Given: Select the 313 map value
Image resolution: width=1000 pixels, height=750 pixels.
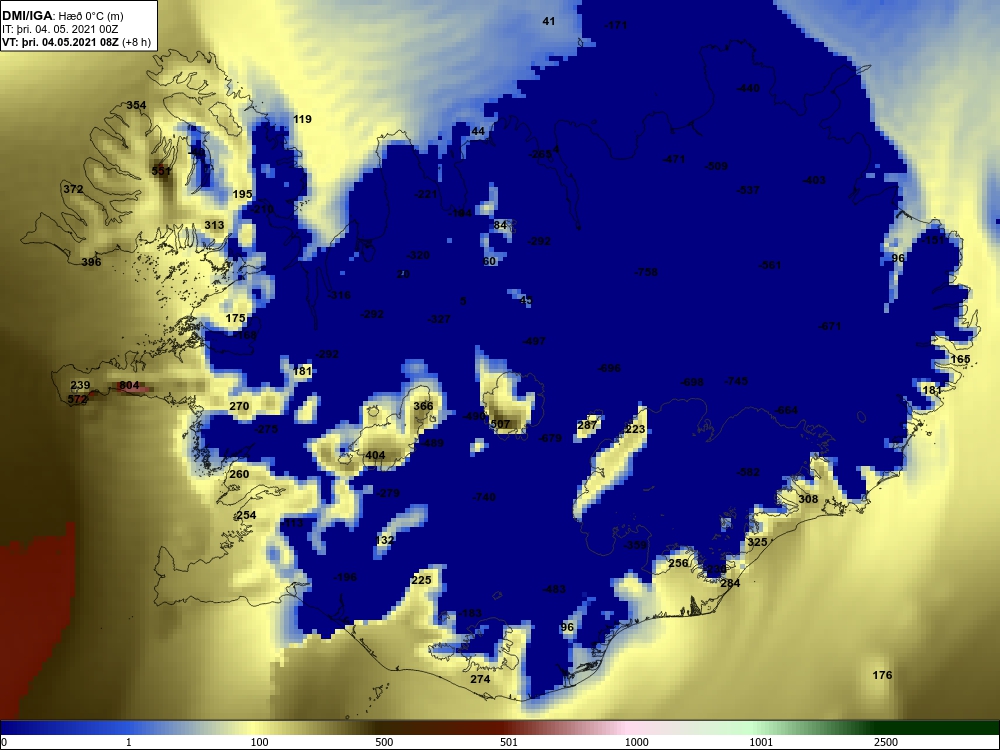Looking at the screenshot, I should [x=214, y=225].
